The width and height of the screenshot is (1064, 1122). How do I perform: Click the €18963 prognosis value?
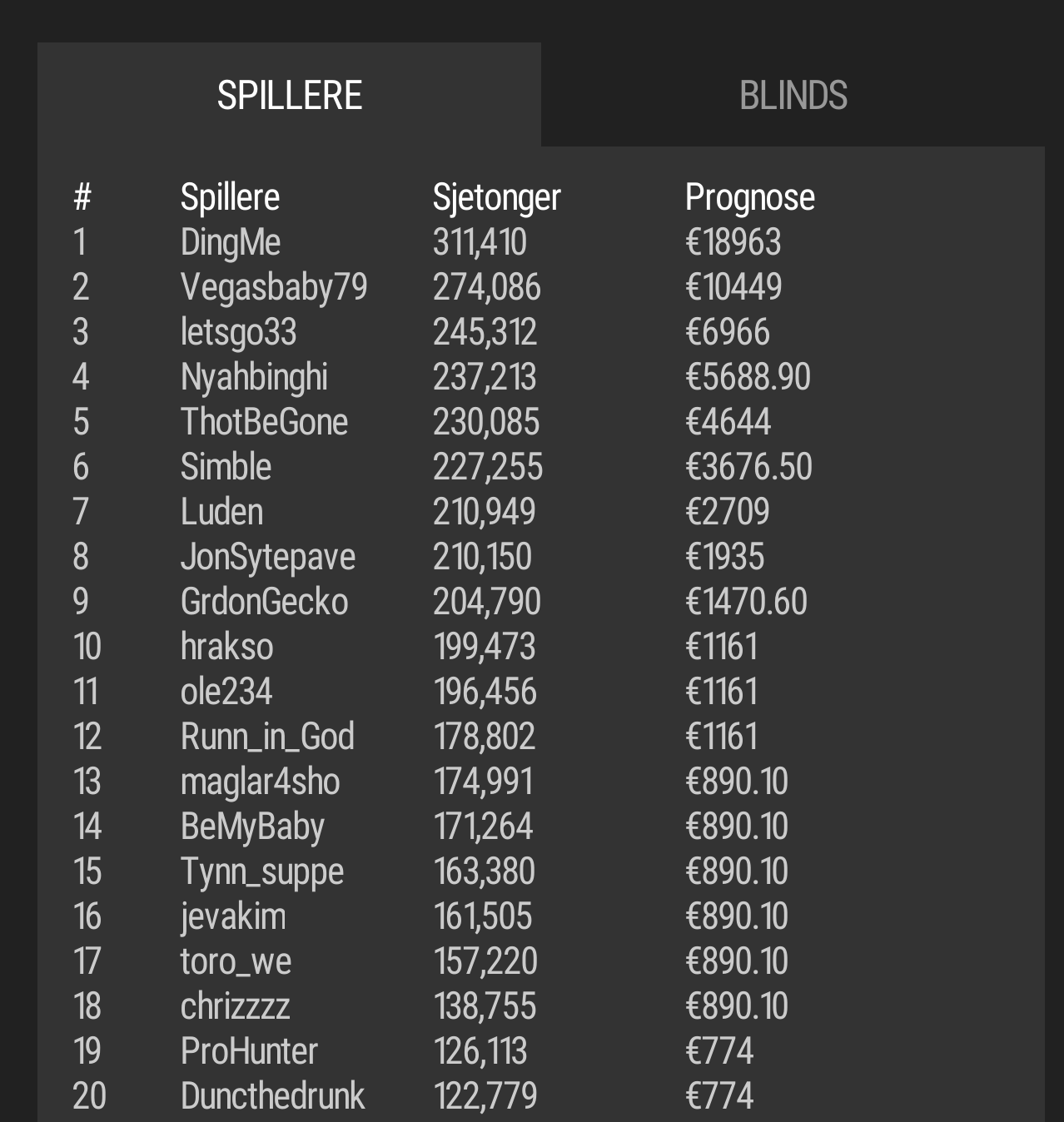point(733,242)
